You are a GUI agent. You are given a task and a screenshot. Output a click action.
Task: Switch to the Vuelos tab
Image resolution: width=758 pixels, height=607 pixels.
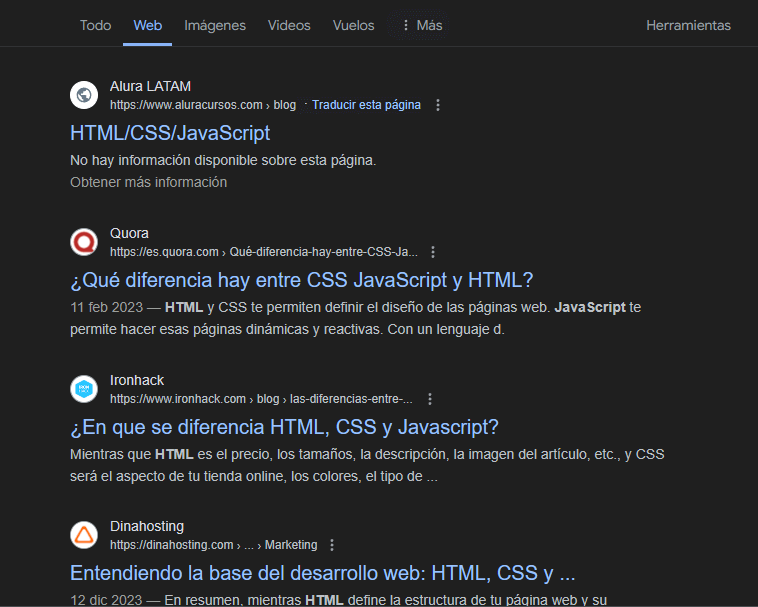(x=353, y=25)
